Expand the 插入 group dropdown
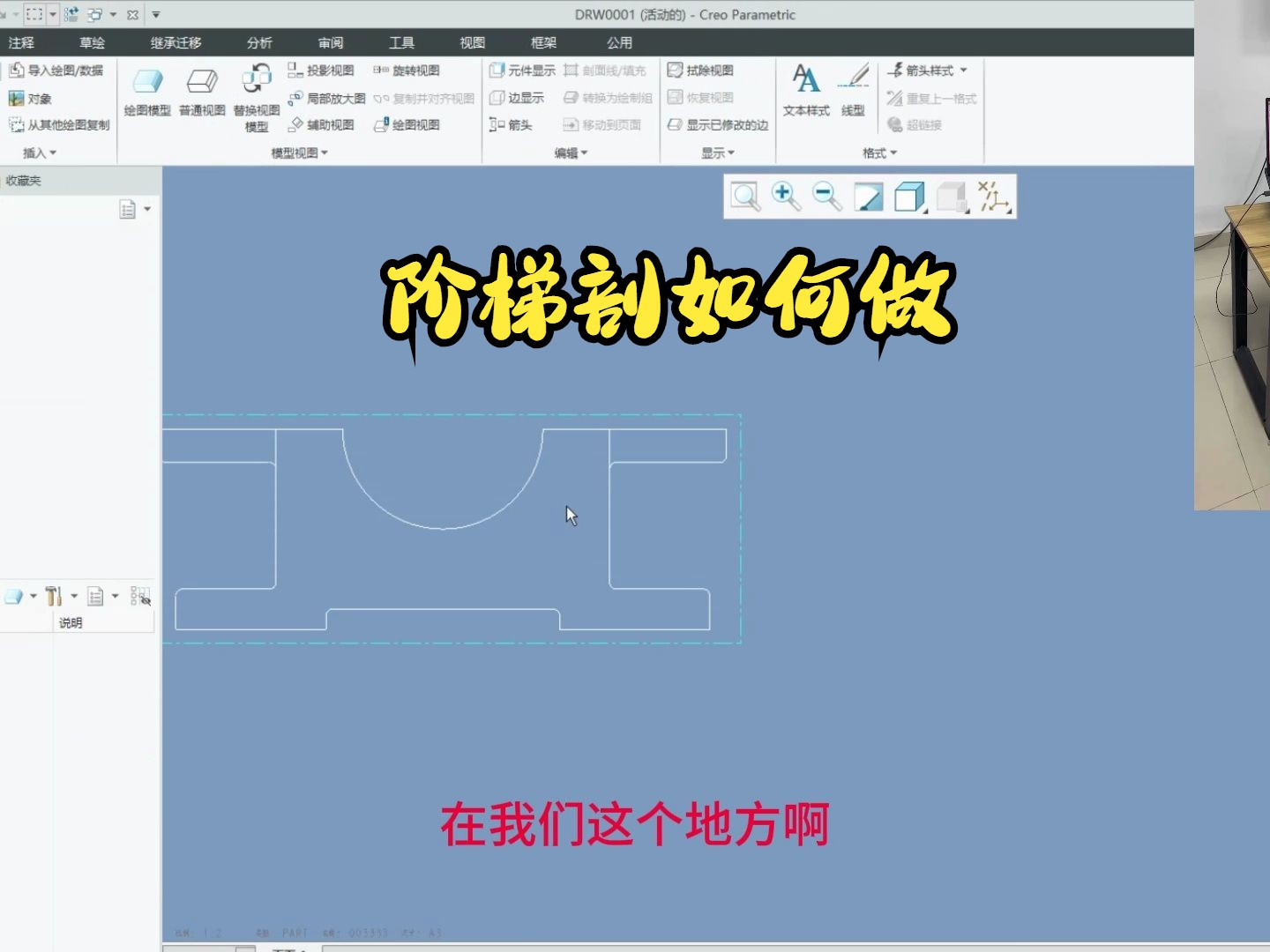The width and height of the screenshot is (1270, 952). [x=37, y=152]
